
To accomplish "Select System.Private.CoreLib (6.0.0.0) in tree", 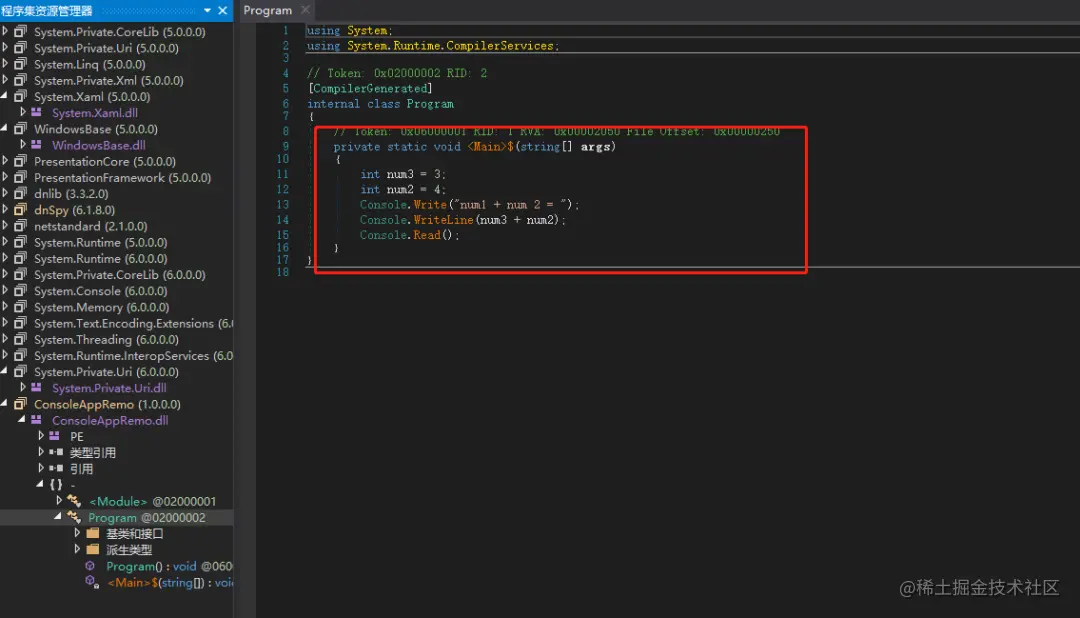I will click(120, 274).
